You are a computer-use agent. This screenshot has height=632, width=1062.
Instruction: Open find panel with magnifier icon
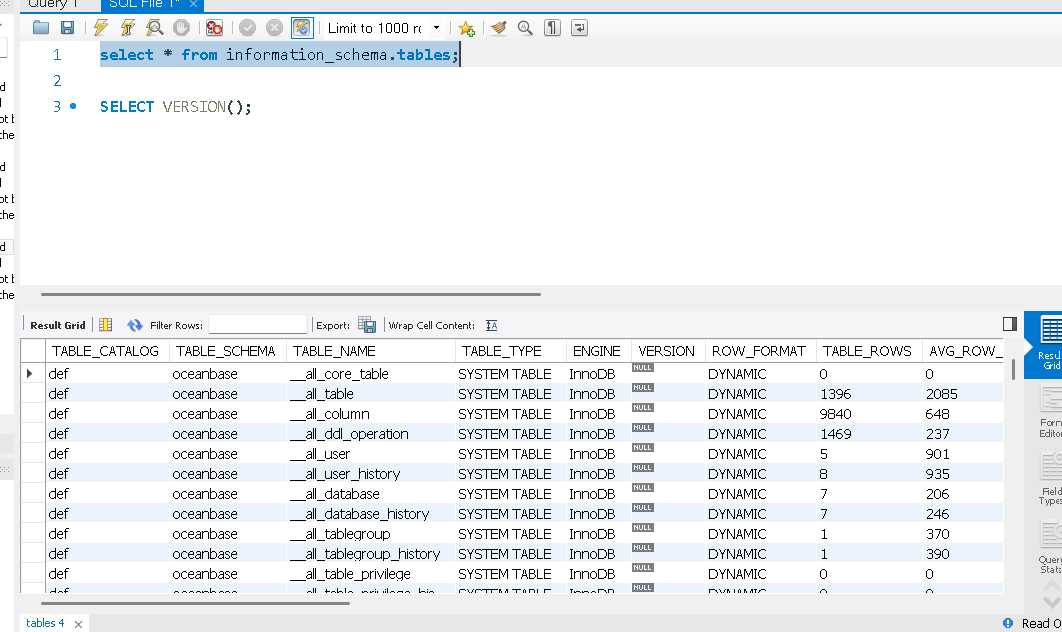pyautogui.click(x=525, y=28)
